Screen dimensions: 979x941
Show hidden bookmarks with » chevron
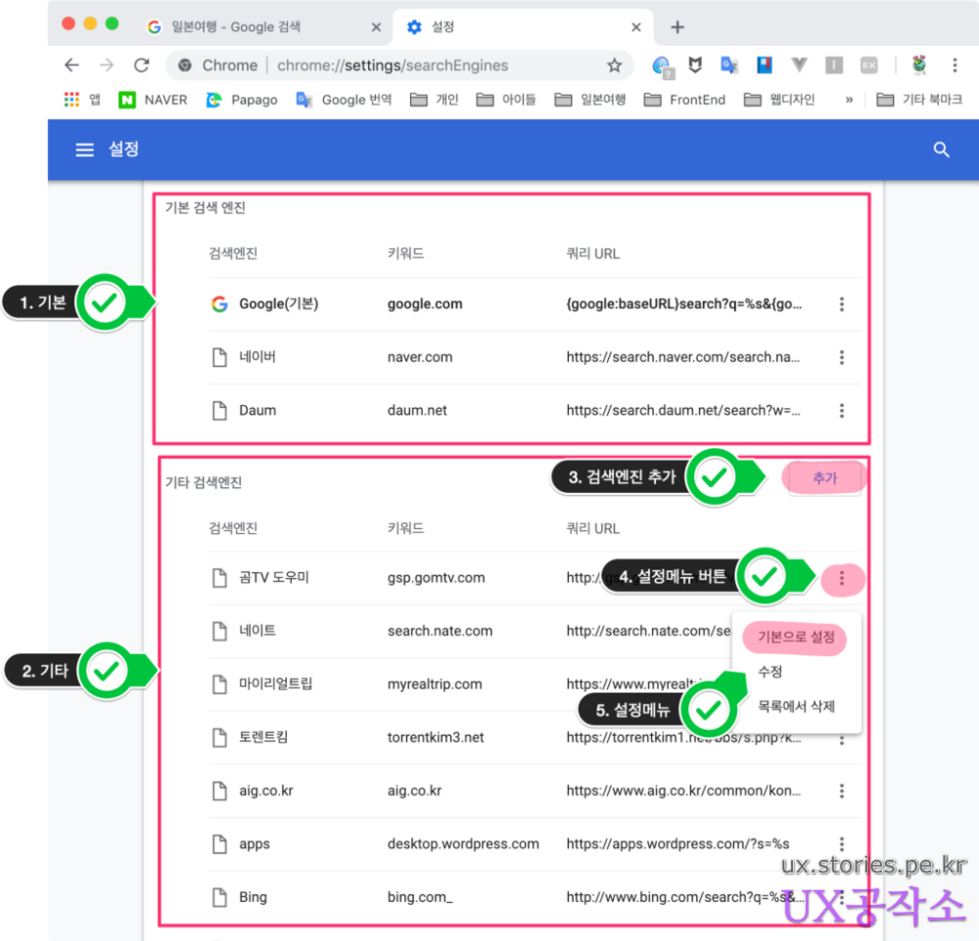tap(849, 100)
